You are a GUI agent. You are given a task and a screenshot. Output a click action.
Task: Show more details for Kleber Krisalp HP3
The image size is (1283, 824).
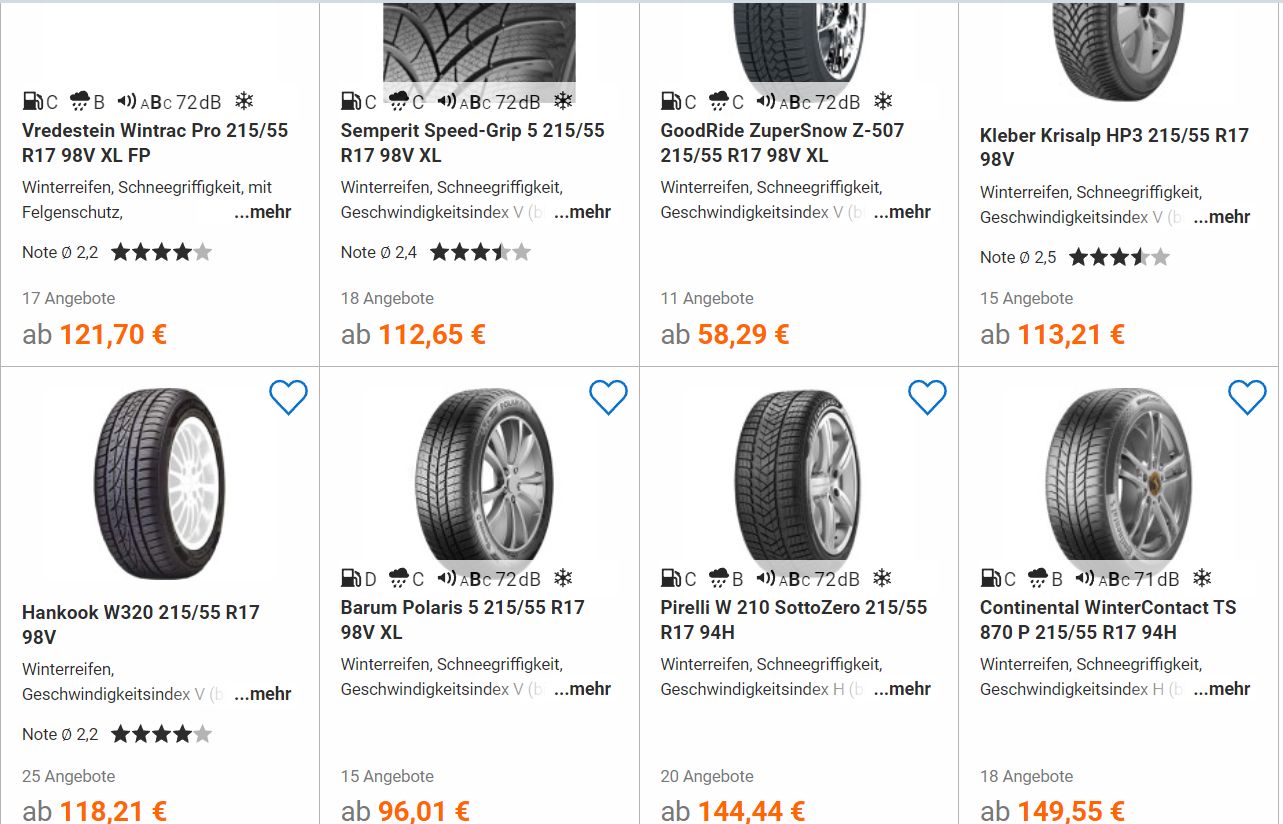click(x=1221, y=217)
